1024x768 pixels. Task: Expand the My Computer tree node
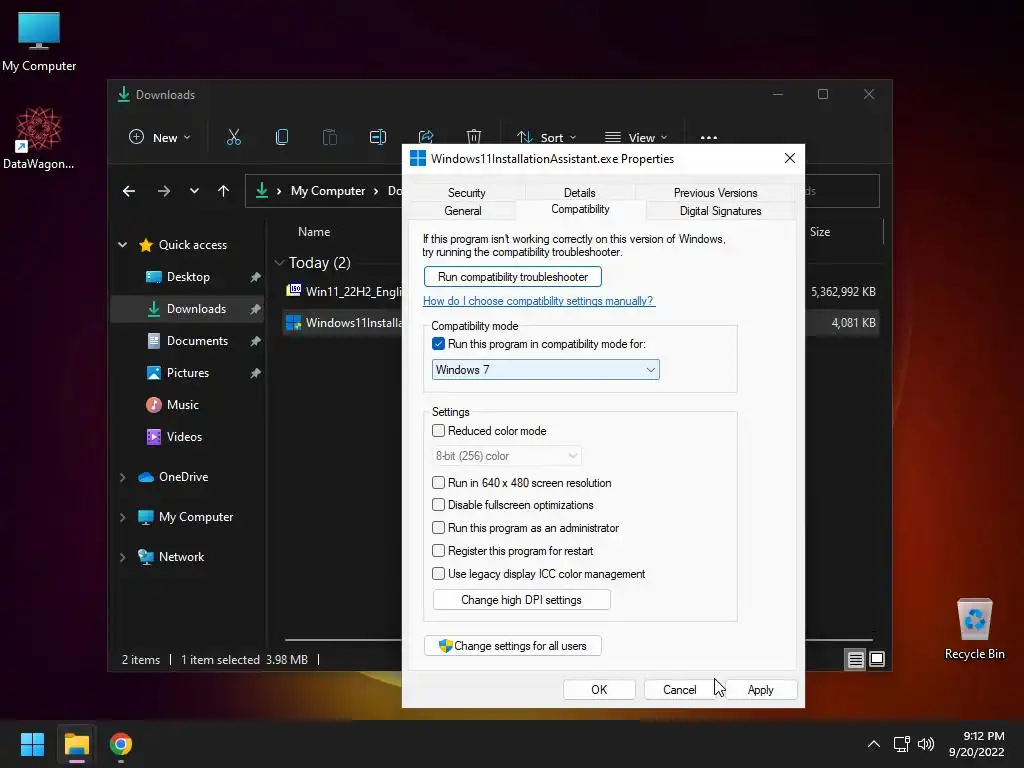122,517
